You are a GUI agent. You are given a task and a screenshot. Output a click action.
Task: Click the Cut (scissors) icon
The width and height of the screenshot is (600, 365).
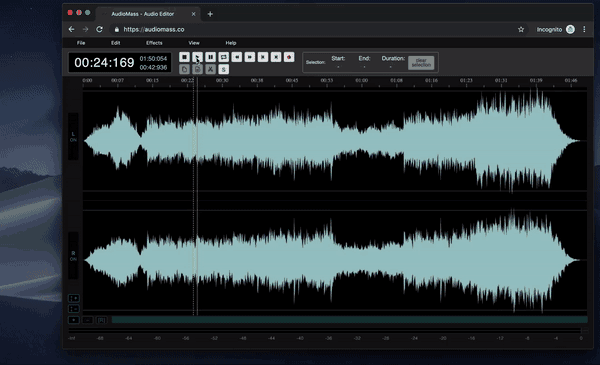tap(210, 69)
